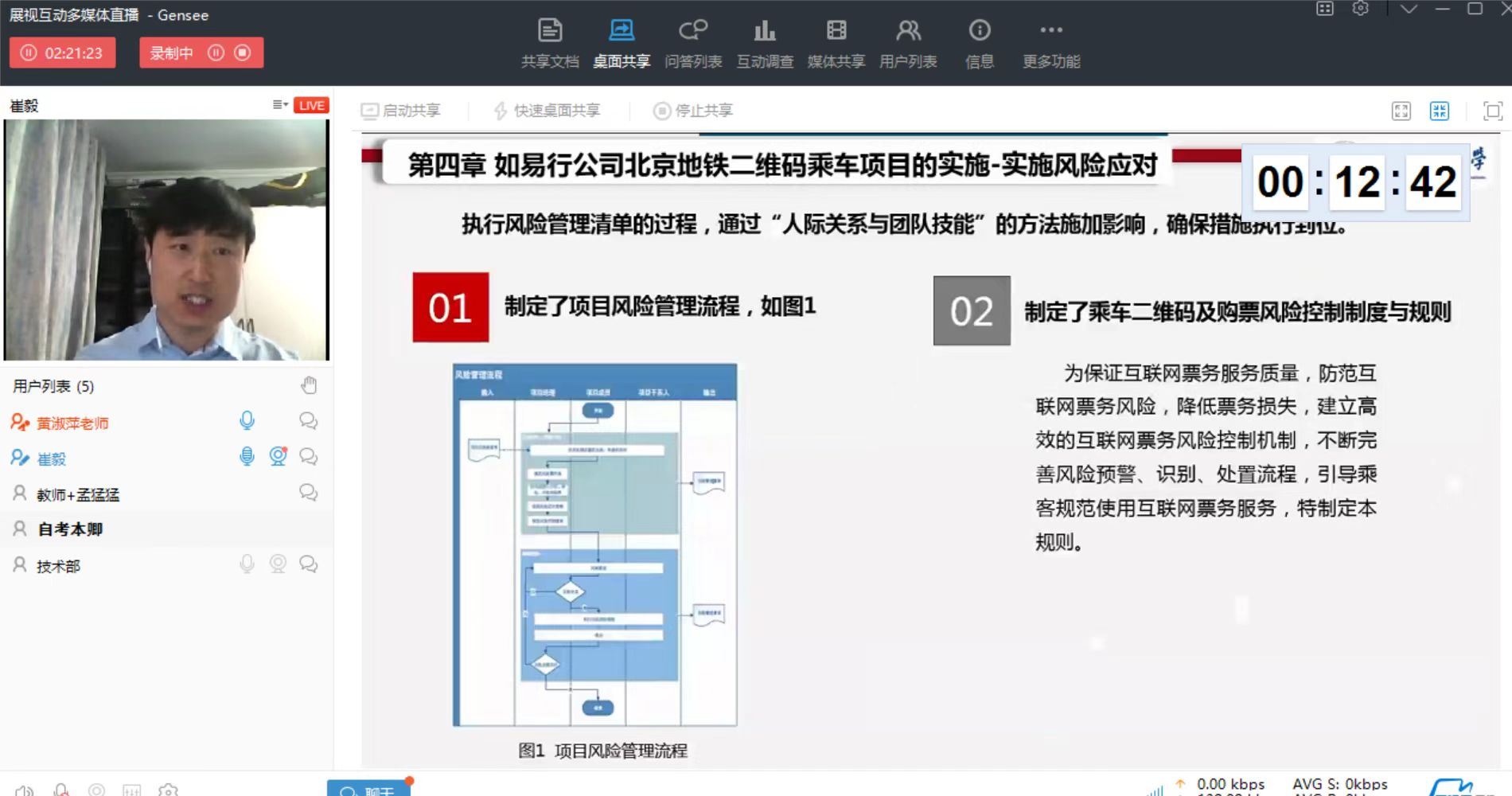The image size is (1512, 796).
Task: Open 更多功能 more functions menu
Action: coord(1051,43)
